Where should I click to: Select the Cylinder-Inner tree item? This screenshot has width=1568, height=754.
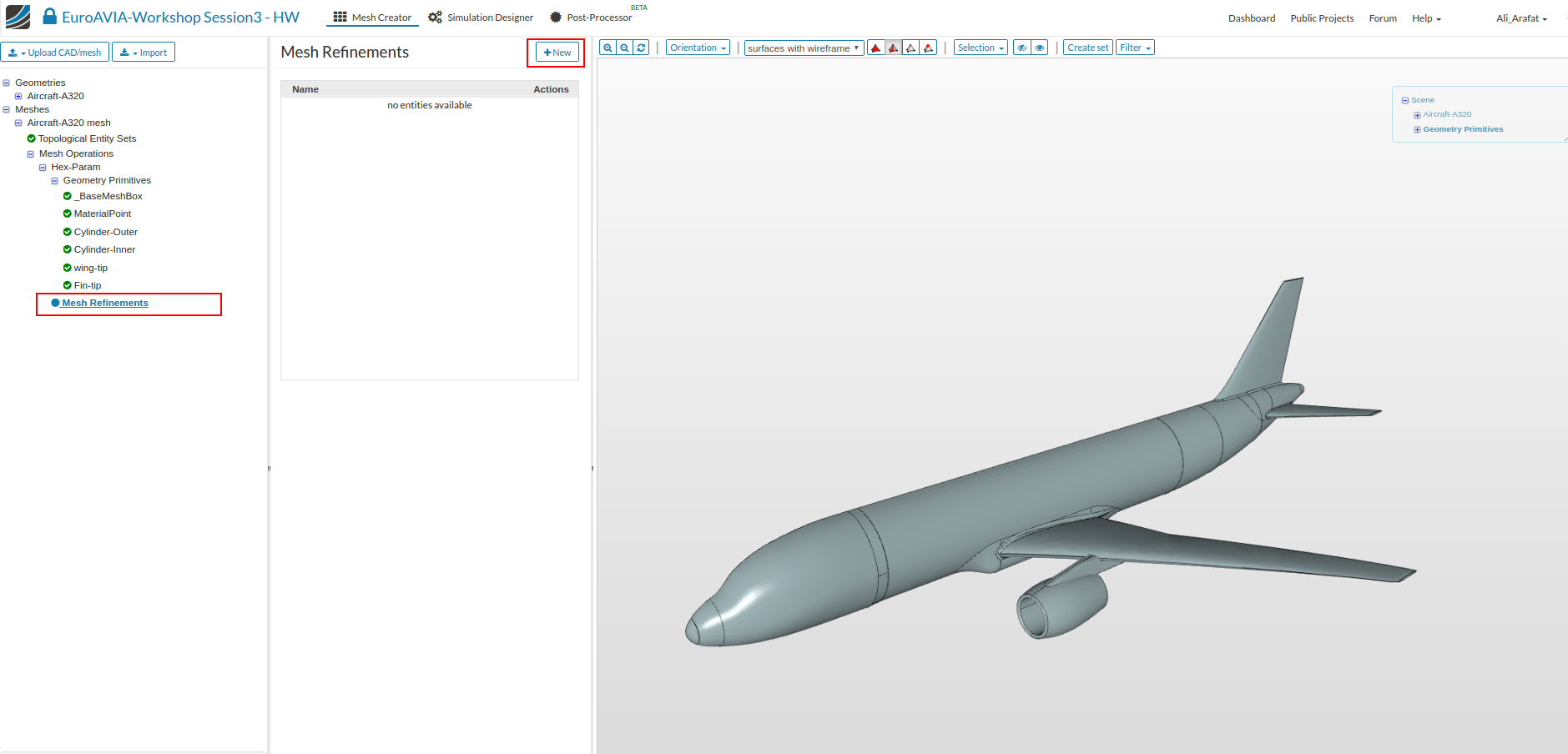click(104, 249)
